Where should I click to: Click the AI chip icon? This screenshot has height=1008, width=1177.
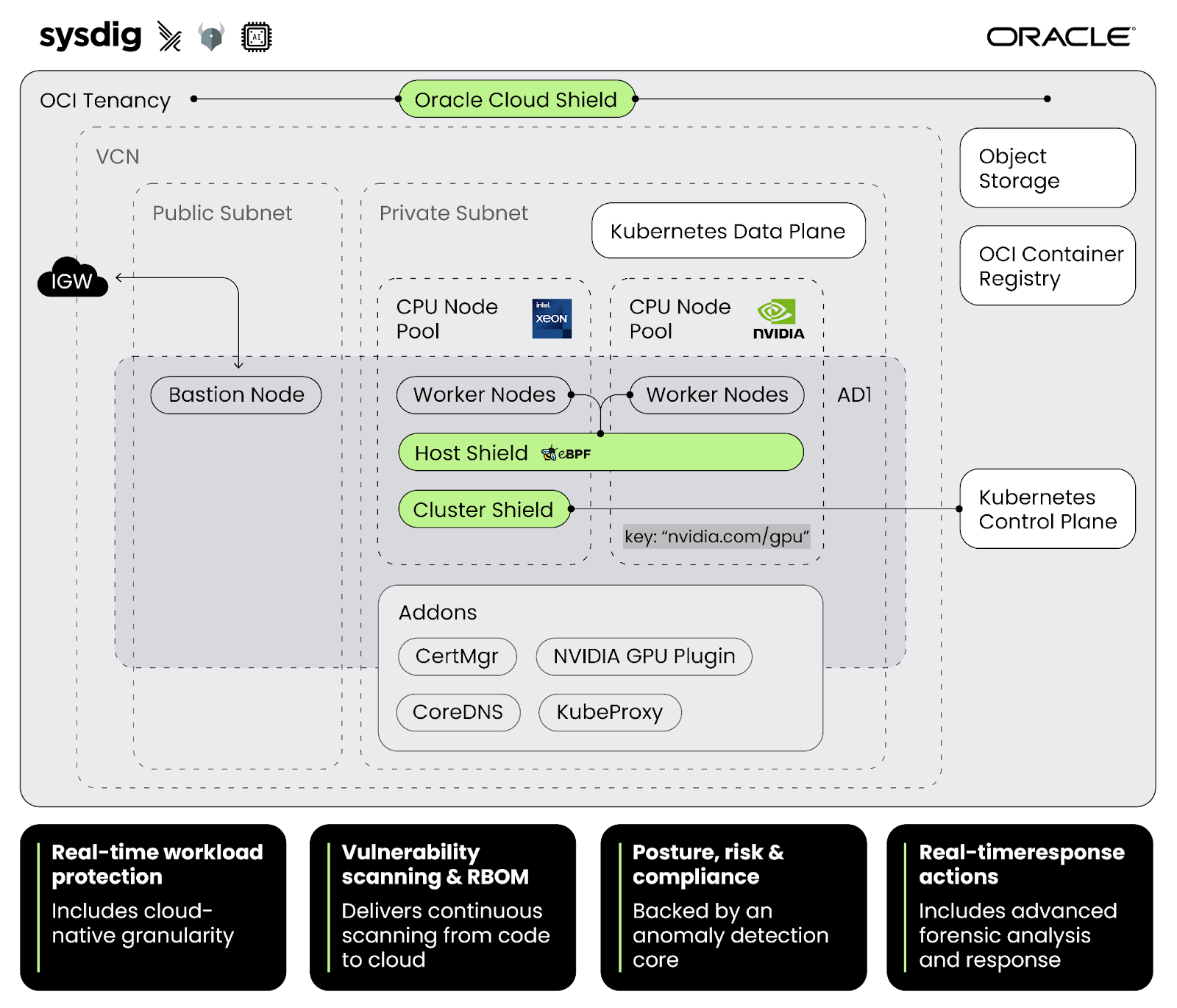pos(257,37)
